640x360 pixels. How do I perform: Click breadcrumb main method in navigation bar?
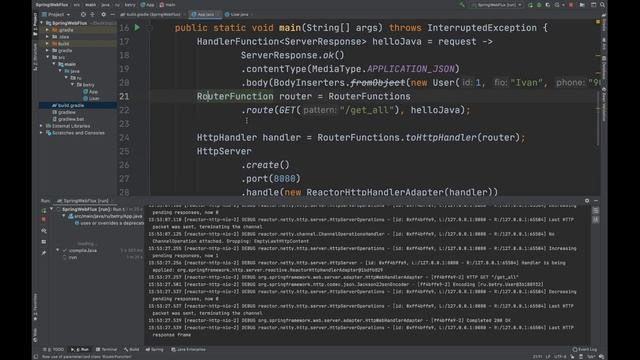click(167, 5)
